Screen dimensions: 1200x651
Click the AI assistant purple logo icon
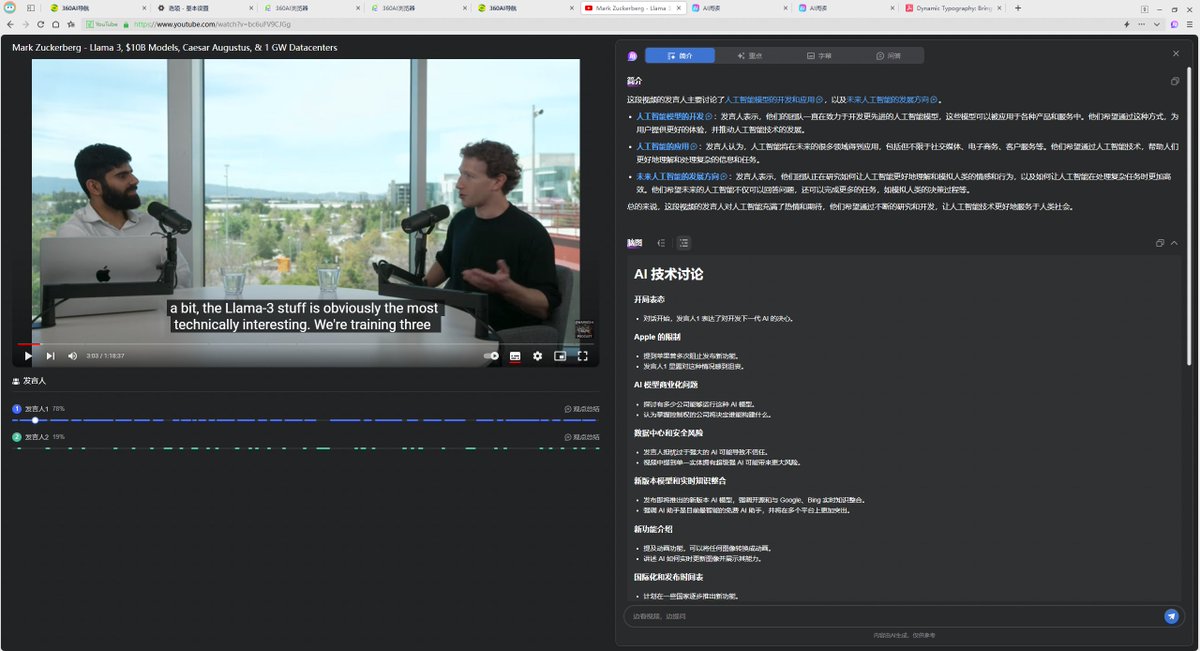coord(632,56)
